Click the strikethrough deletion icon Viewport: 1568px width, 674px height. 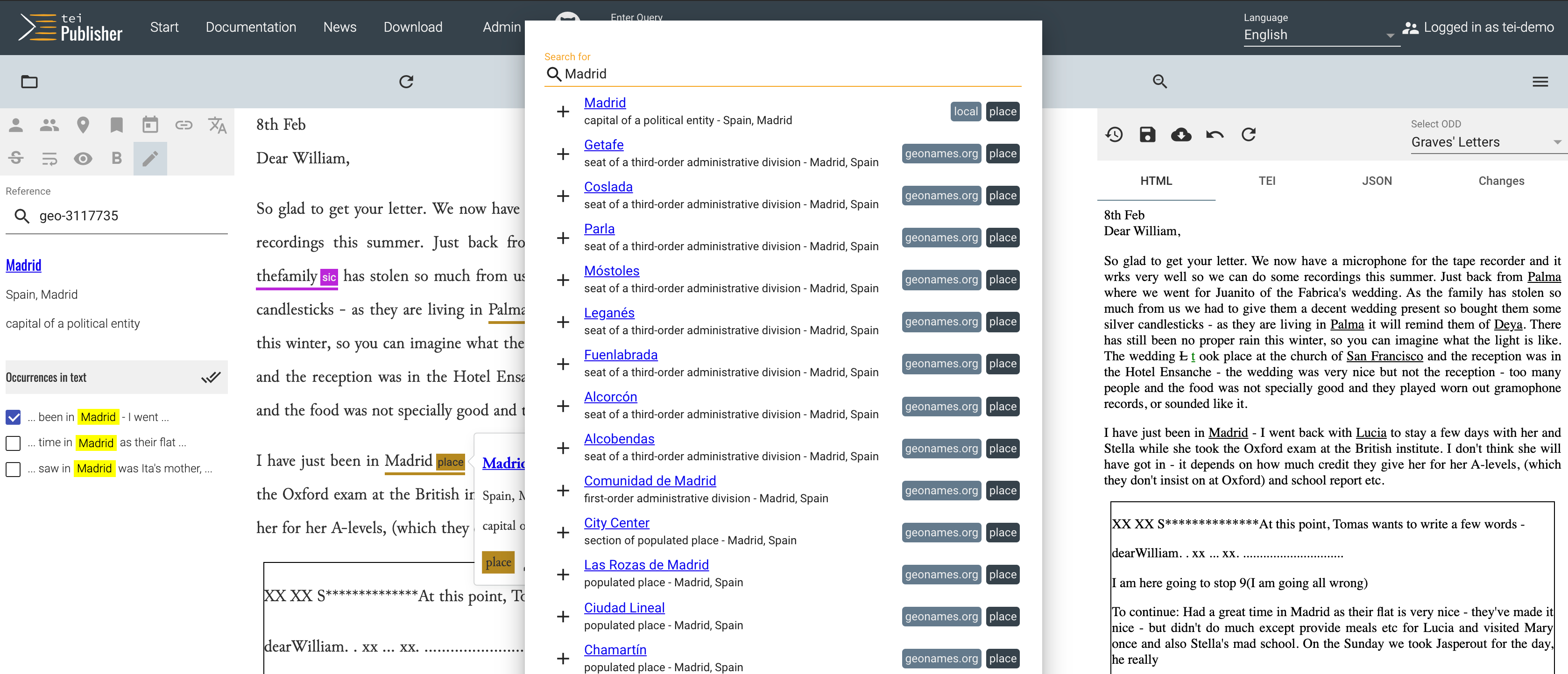(16, 159)
